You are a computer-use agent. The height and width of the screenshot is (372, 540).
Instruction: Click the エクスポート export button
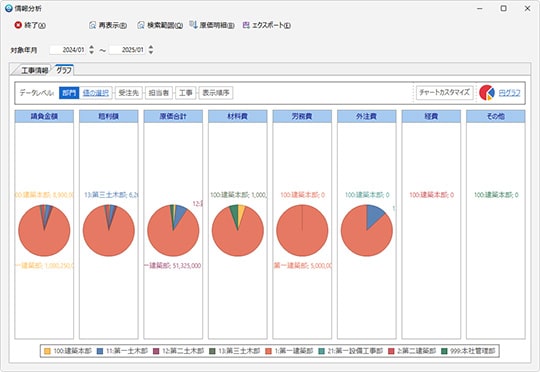click(x=267, y=25)
